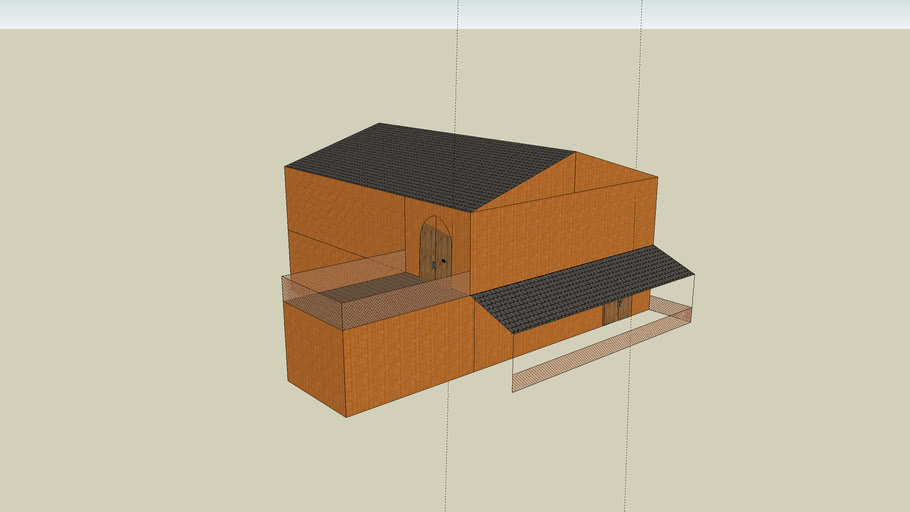
Task: Pick the mesh fence side panel at far right
Action: tap(671, 306)
